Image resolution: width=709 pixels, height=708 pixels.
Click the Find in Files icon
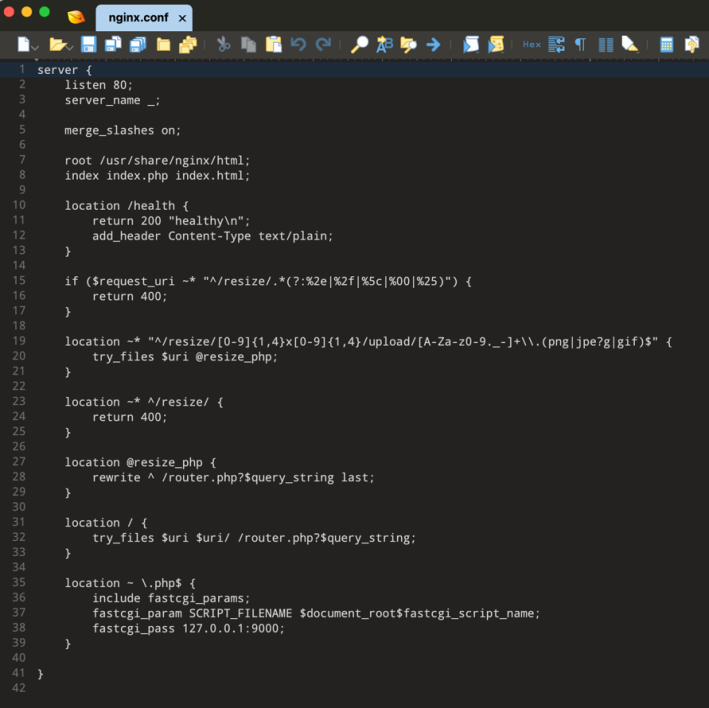coord(409,44)
